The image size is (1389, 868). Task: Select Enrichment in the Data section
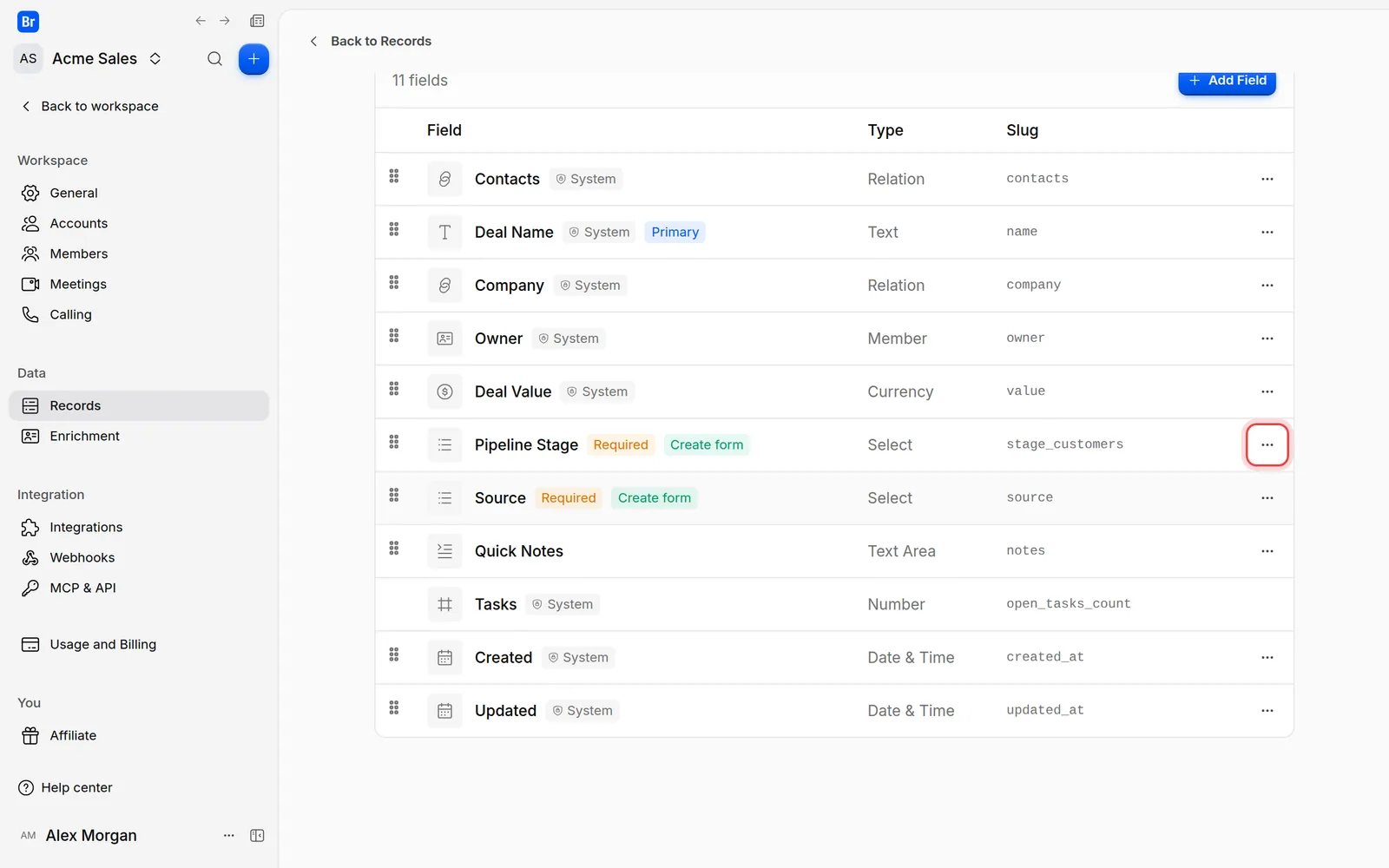point(84,436)
